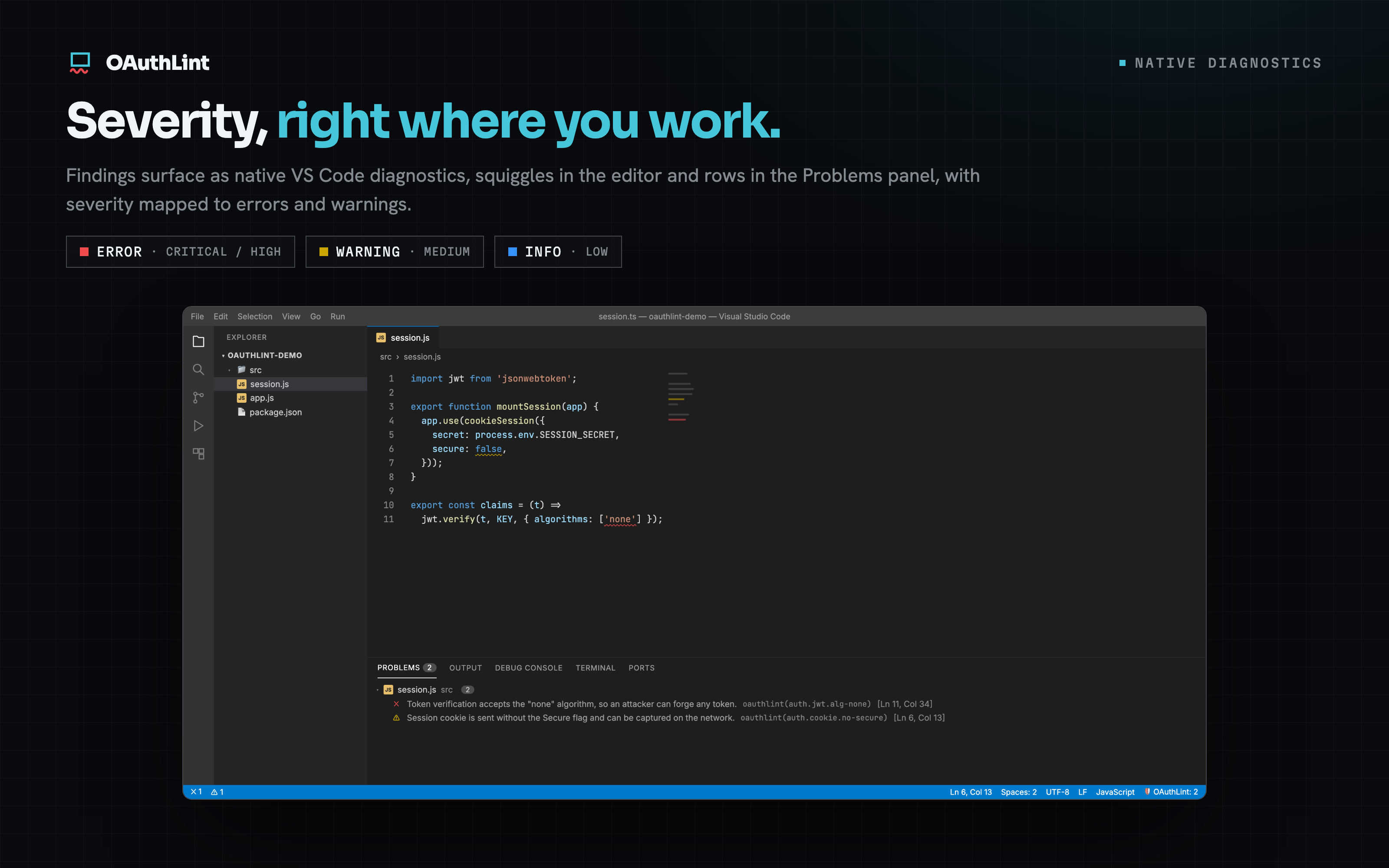Screen dimensions: 1389x868
Task: Click the UTF-8 encoding indicator
Action: click(x=1057, y=792)
